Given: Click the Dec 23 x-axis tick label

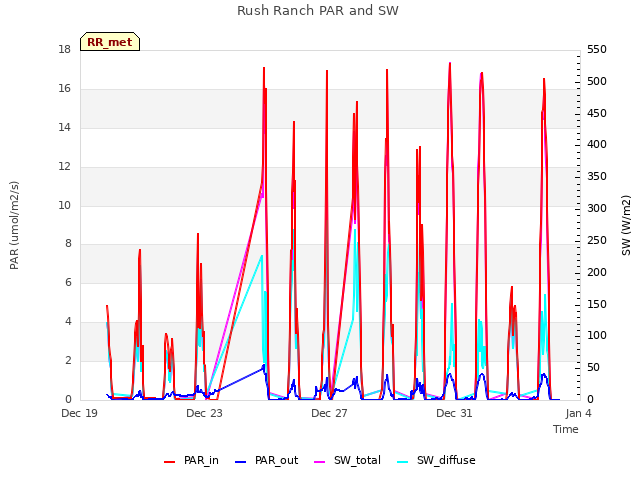Looking at the screenshot, I should (x=204, y=413).
